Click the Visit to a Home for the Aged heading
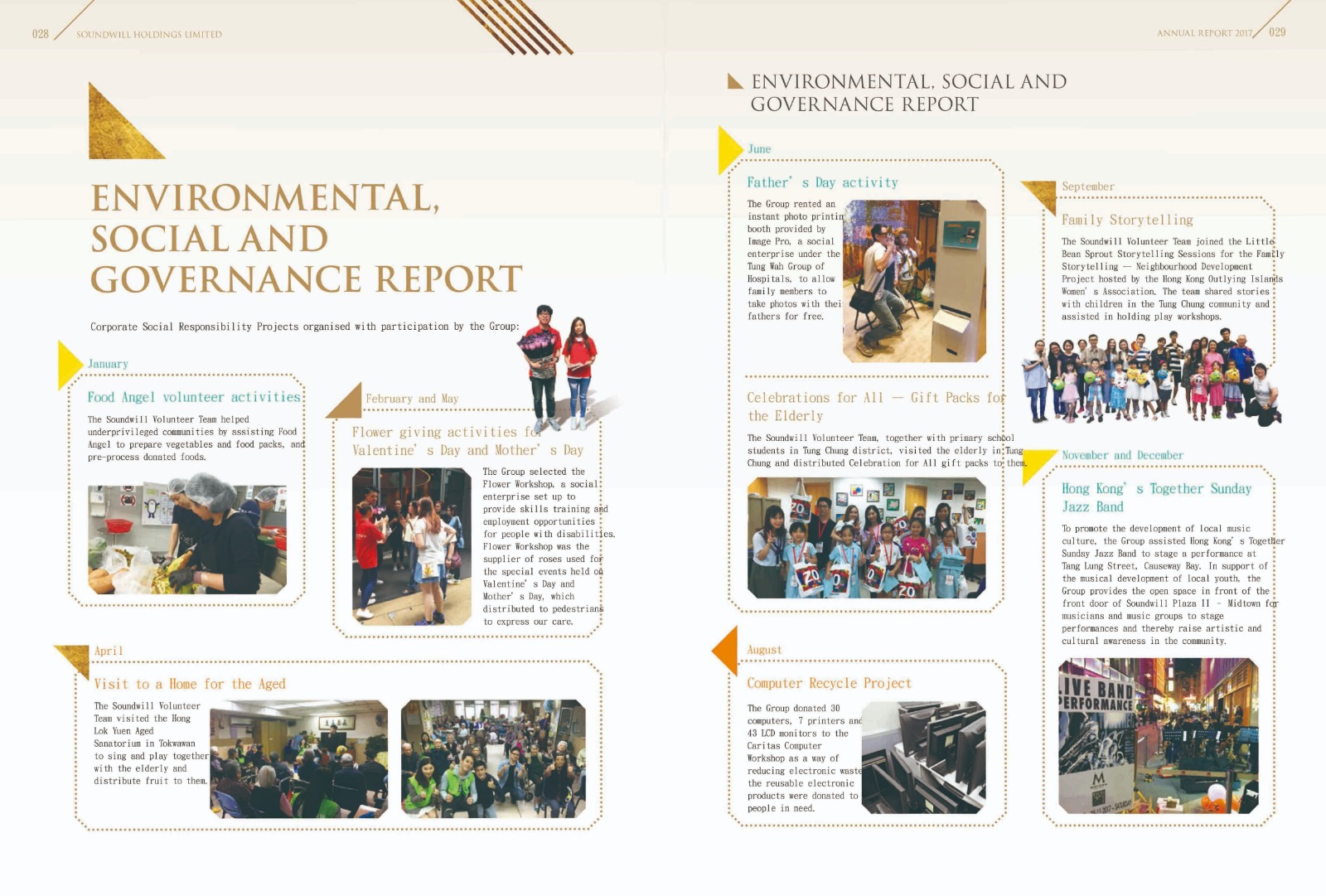Viewport: 1326px width, 896px height. click(x=190, y=684)
